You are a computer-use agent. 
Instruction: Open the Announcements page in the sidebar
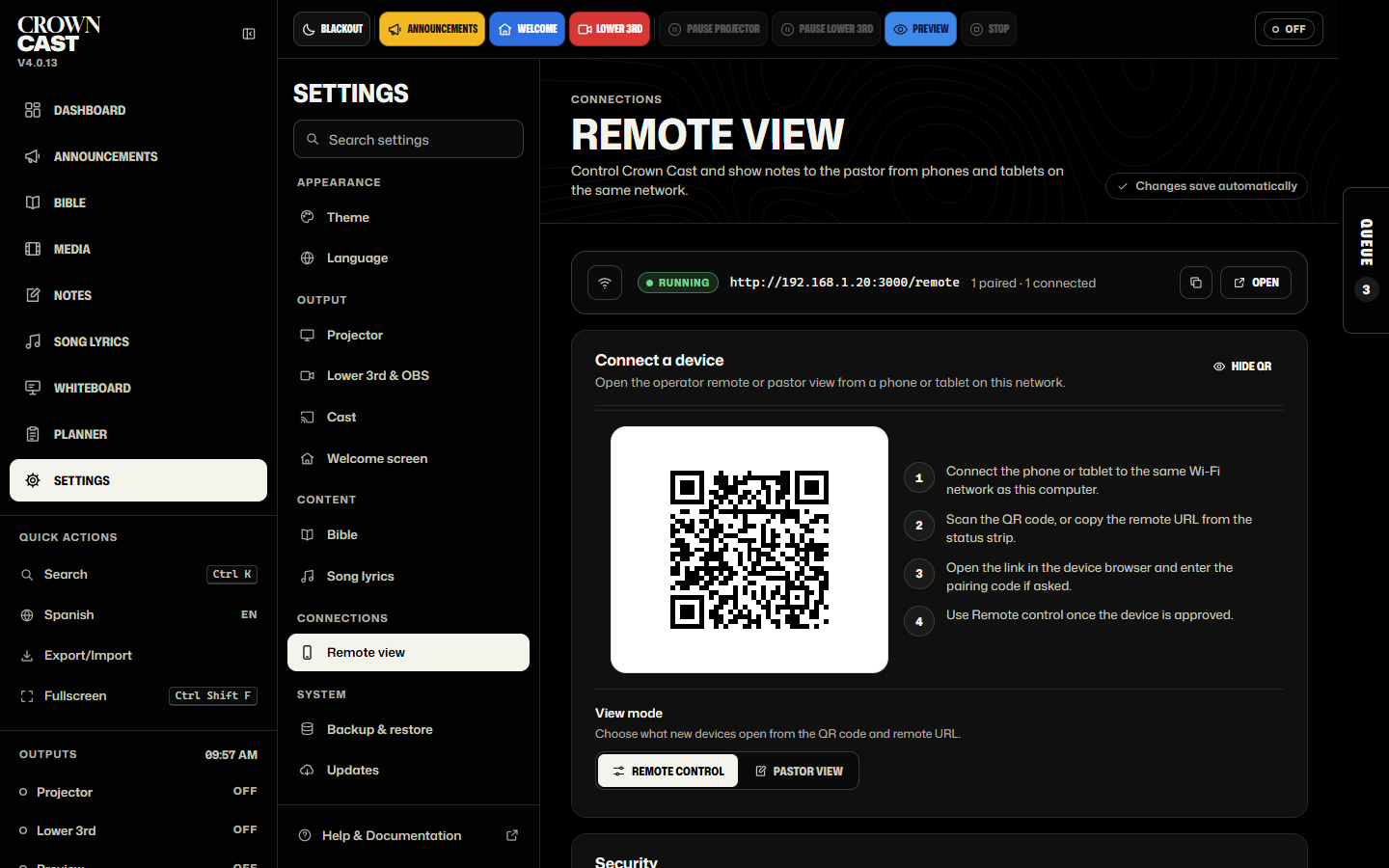tap(138, 156)
